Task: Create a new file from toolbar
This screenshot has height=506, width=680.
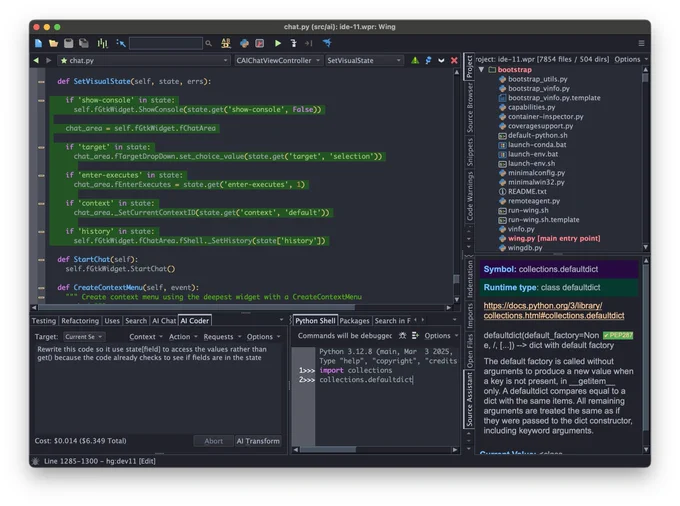Action: [39, 43]
